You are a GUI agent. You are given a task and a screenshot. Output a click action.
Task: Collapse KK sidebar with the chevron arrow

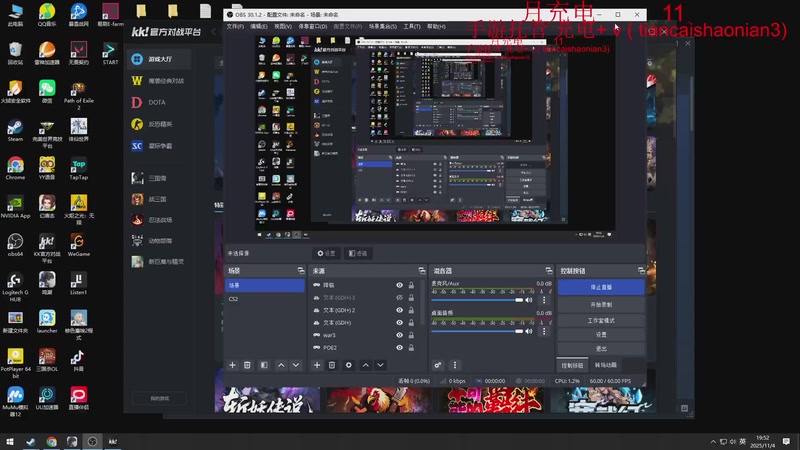(214, 32)
